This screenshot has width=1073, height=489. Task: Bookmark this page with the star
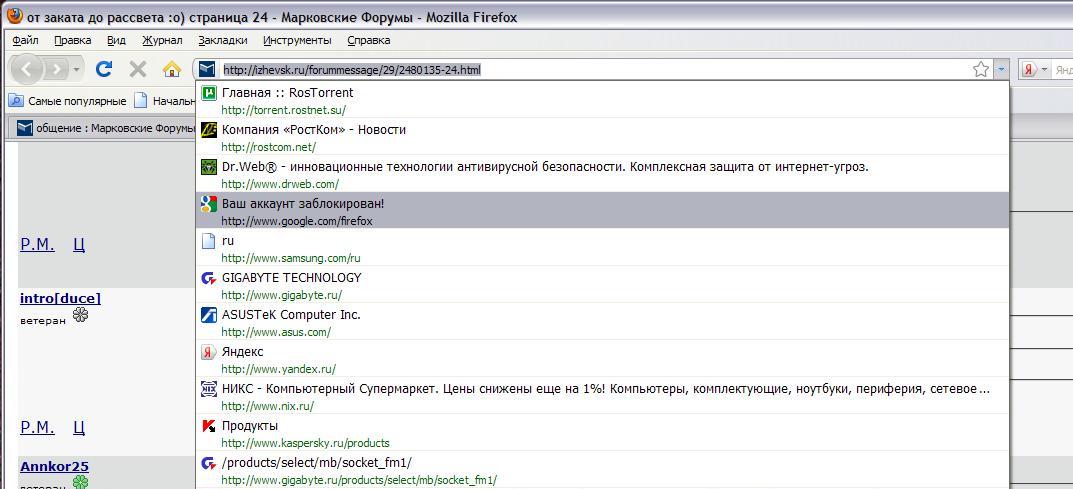[x=981, y=69]
